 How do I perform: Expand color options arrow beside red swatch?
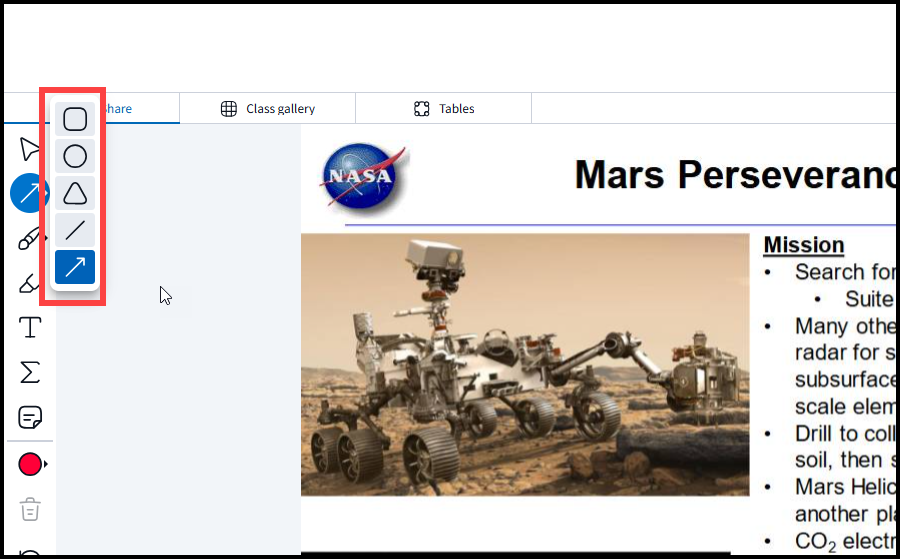[x=45, y=464]
